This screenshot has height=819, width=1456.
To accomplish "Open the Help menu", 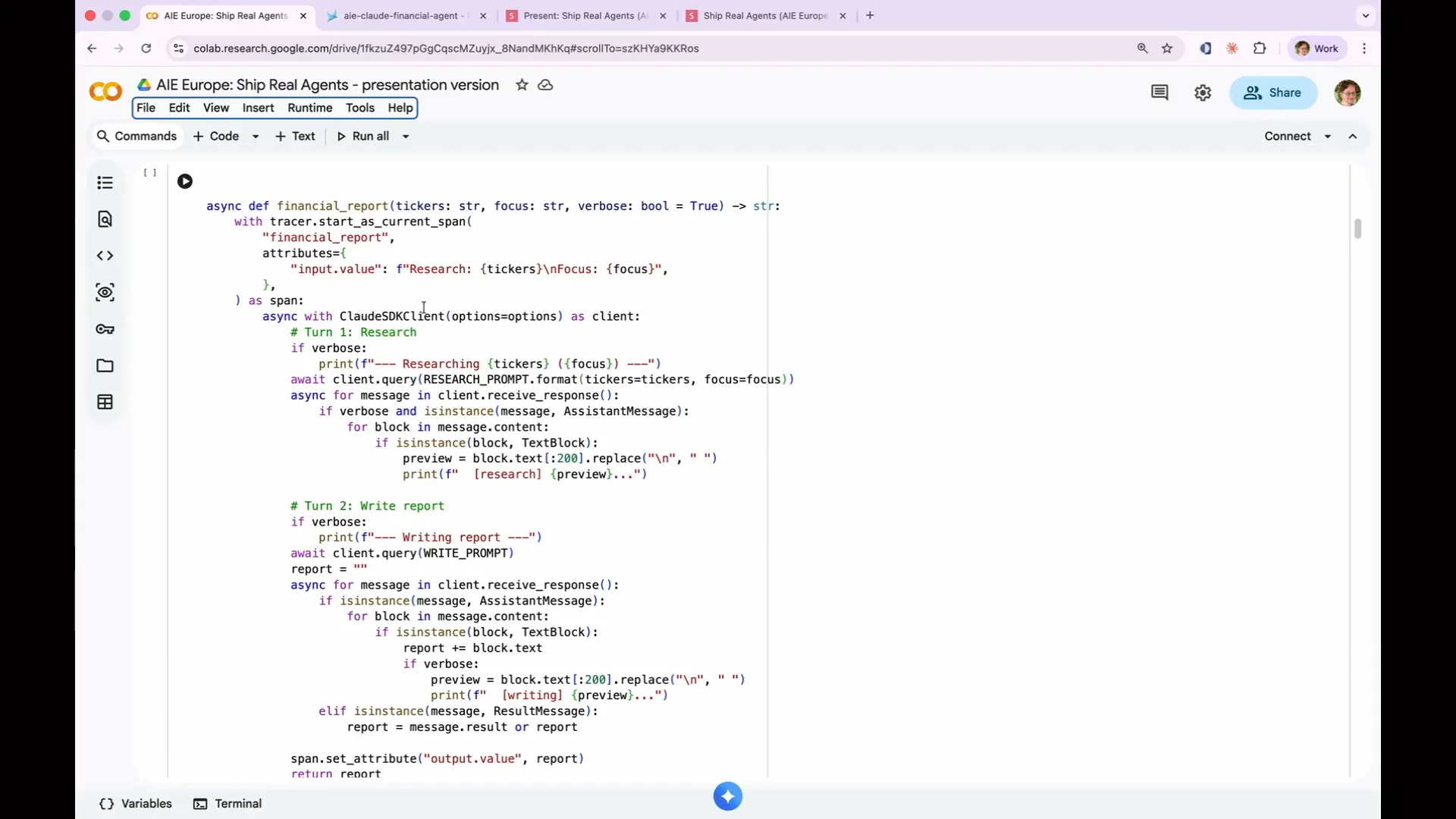I will (400, 108).
